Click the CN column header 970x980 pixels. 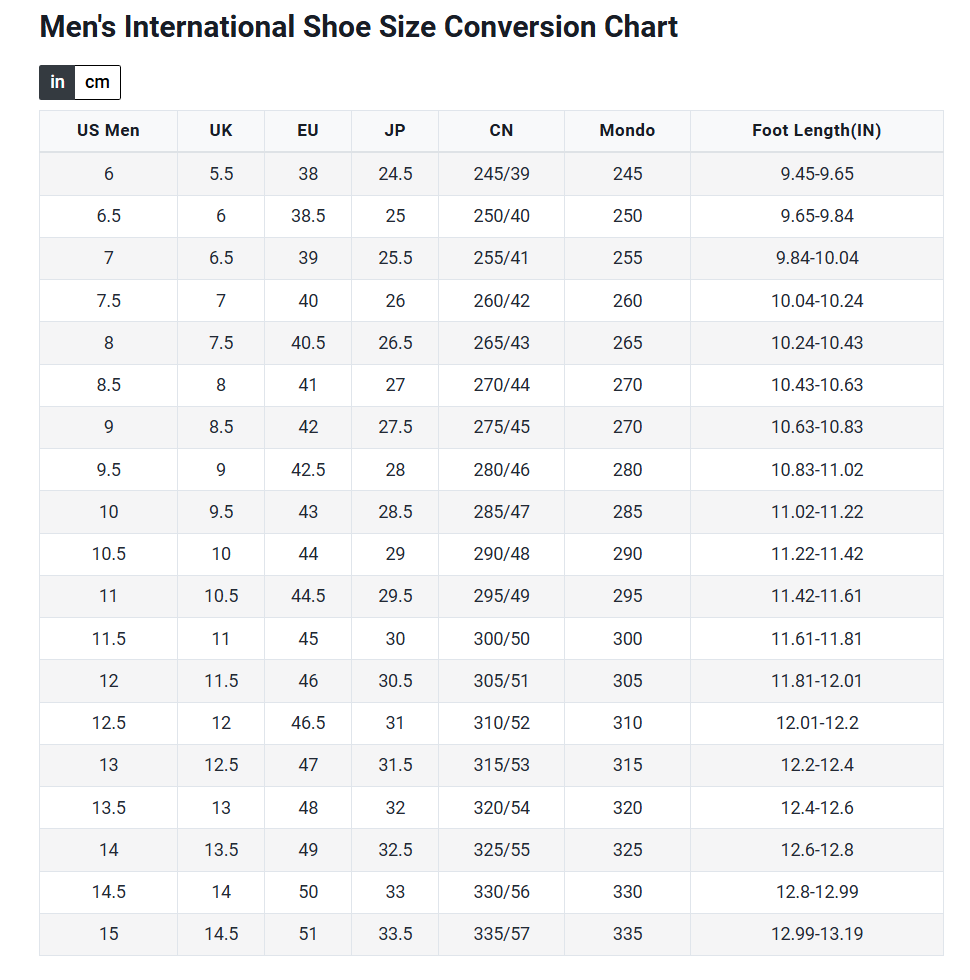point(501,130)
